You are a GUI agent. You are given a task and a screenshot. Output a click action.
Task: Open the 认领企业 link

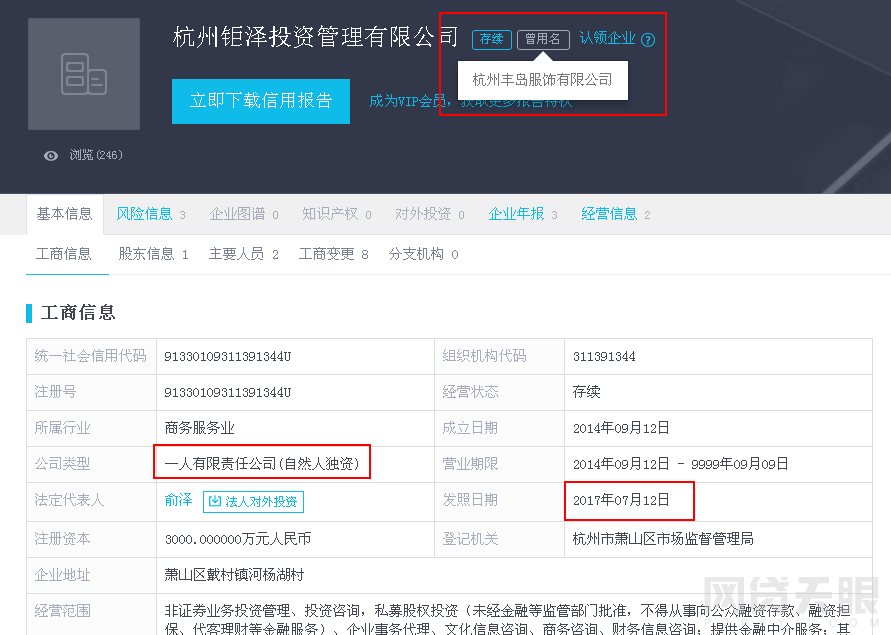(607, 39)
